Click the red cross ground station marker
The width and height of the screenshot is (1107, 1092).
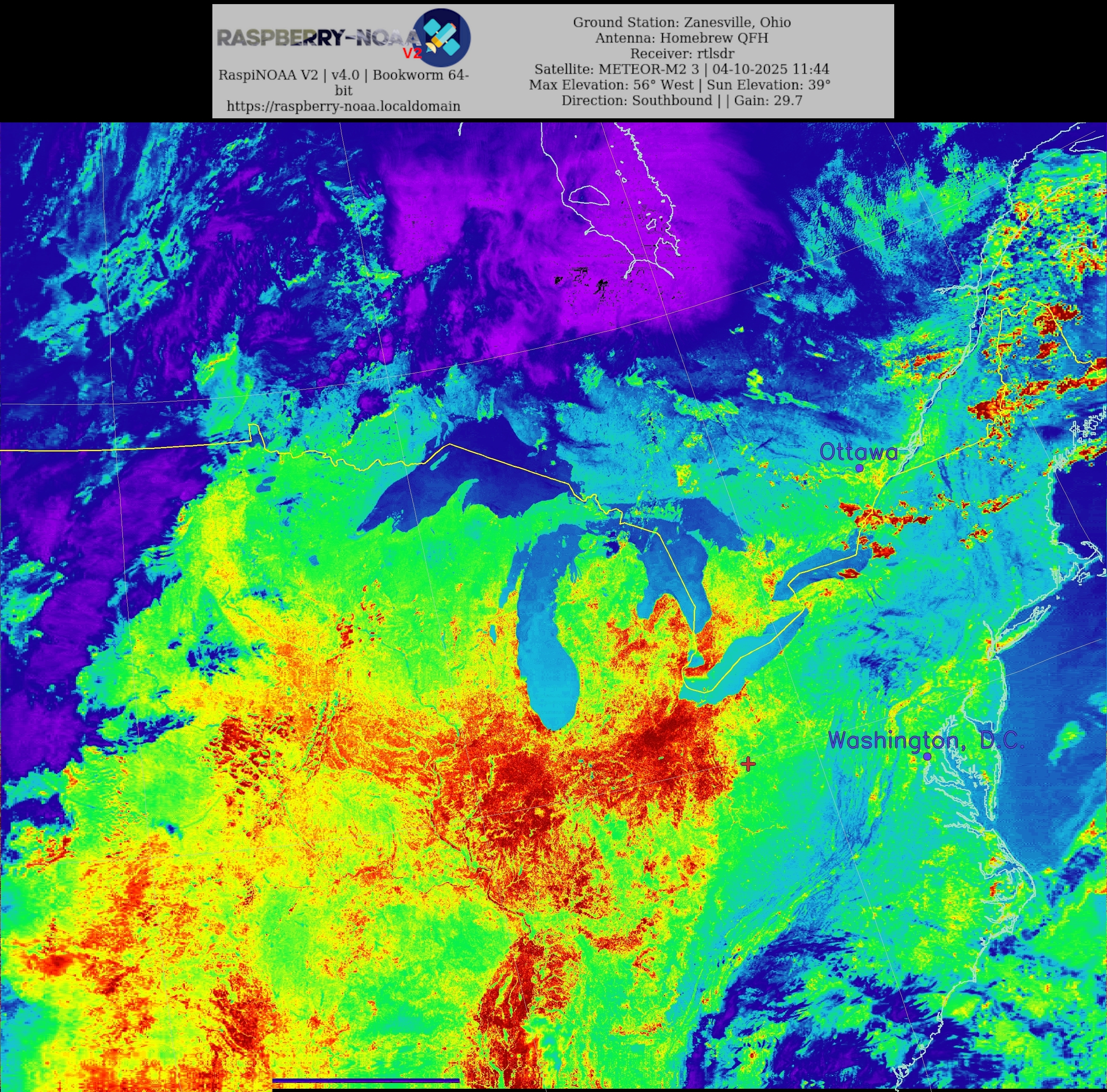pos(748,764)
